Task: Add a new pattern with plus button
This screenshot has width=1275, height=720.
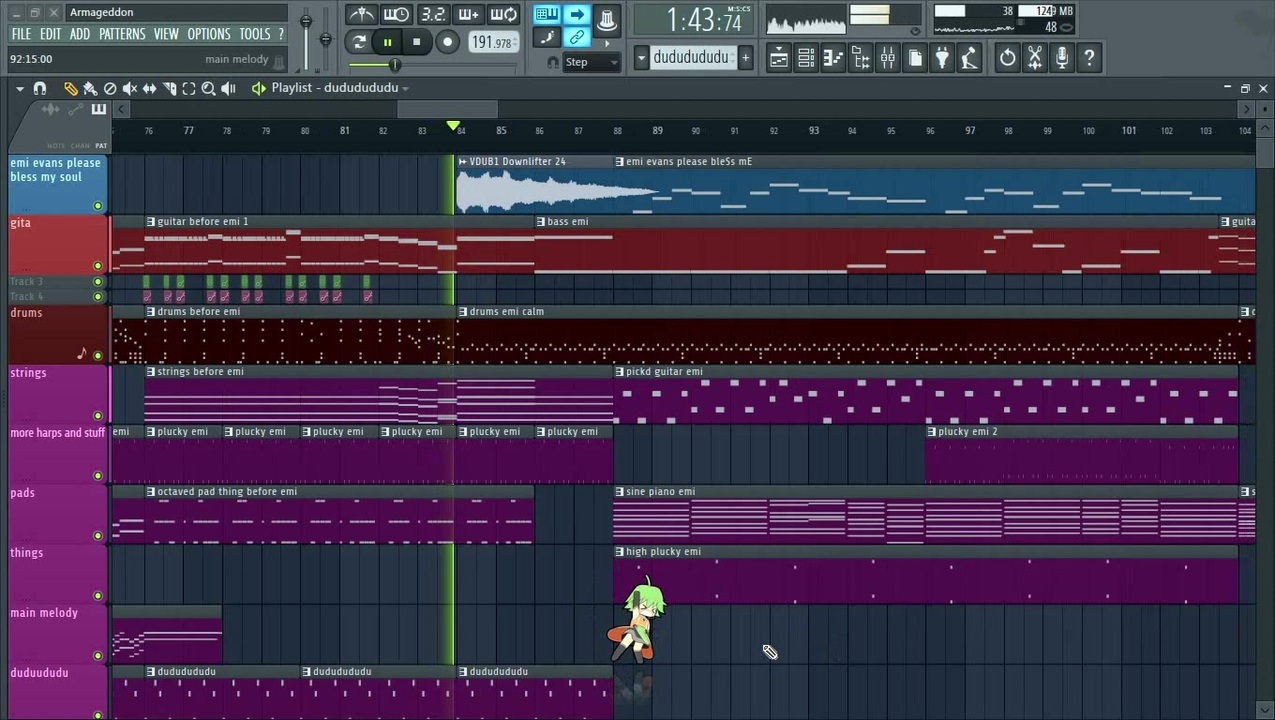Action: tap(745, 58)
